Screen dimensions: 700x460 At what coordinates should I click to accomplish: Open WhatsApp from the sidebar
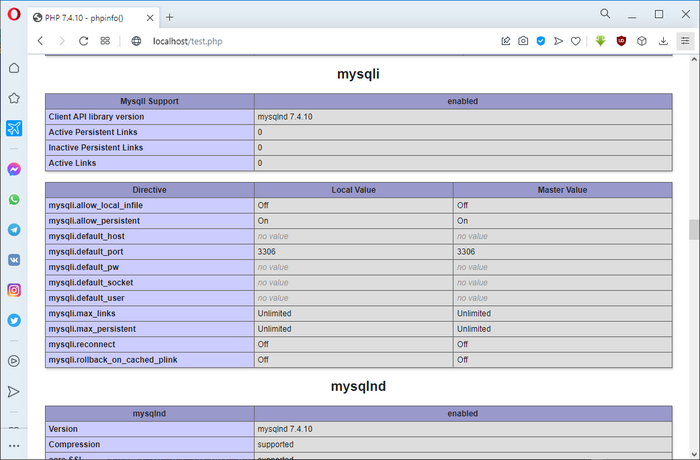14,199
